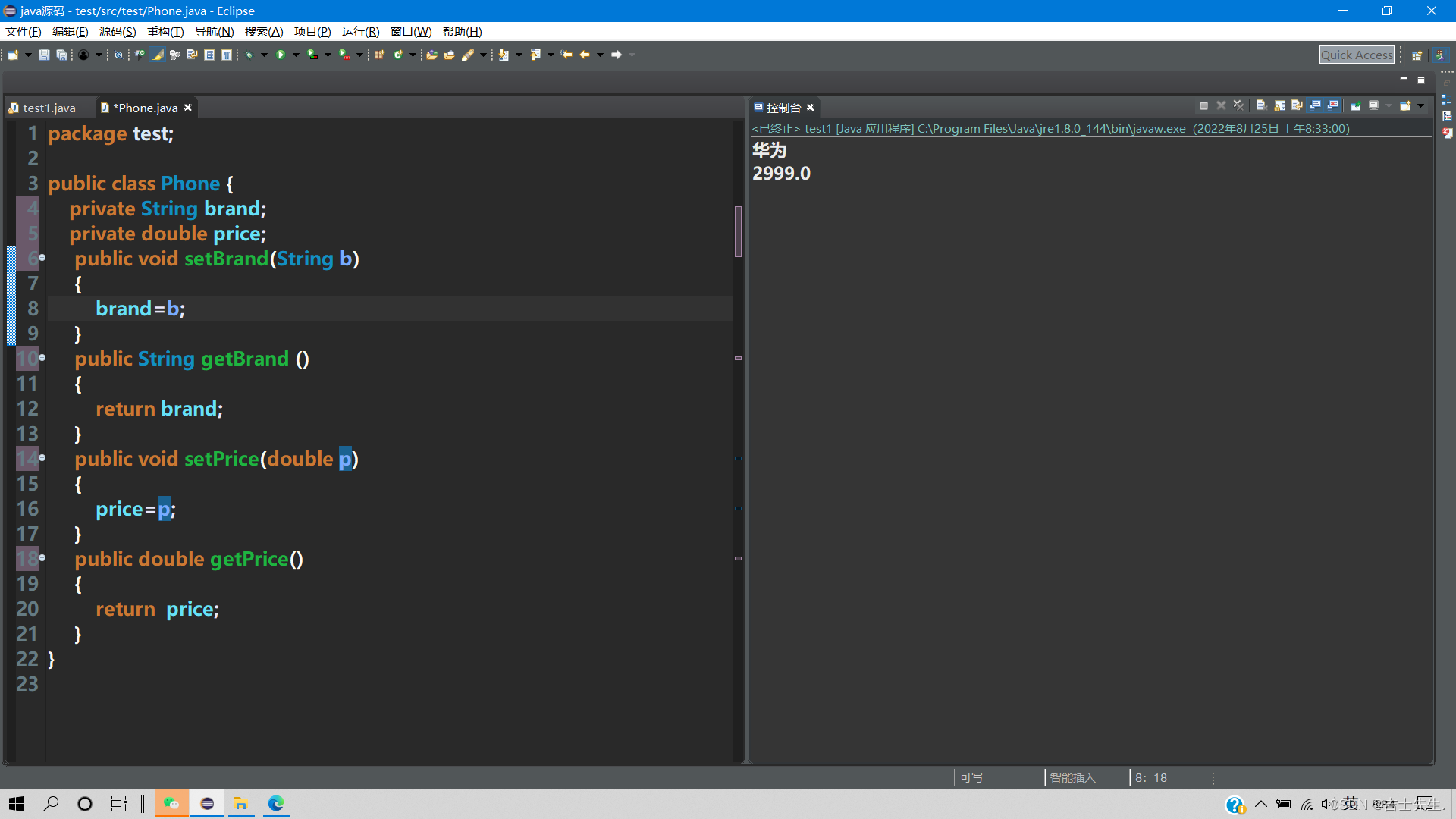Click the green Run button
1456x819 pixels.
click(281, 55)
